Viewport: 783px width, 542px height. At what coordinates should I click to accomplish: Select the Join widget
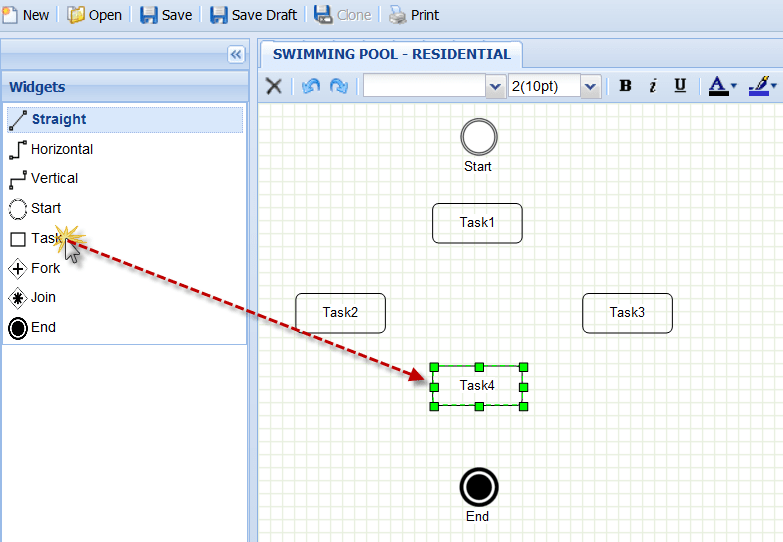(43, 298)
